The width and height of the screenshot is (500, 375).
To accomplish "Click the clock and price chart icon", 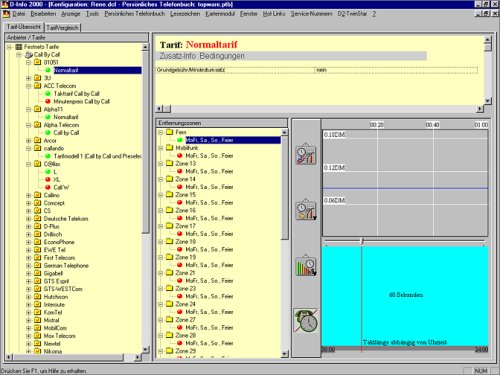I will pos(306,154).
